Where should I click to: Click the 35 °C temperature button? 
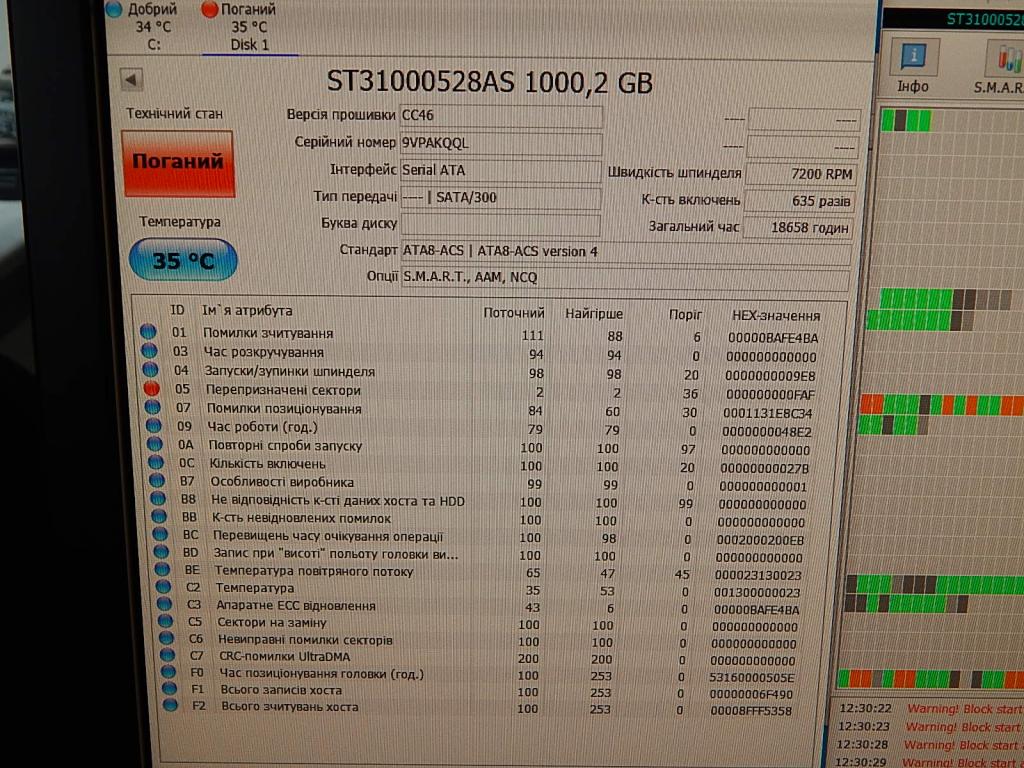pos(183,261)
